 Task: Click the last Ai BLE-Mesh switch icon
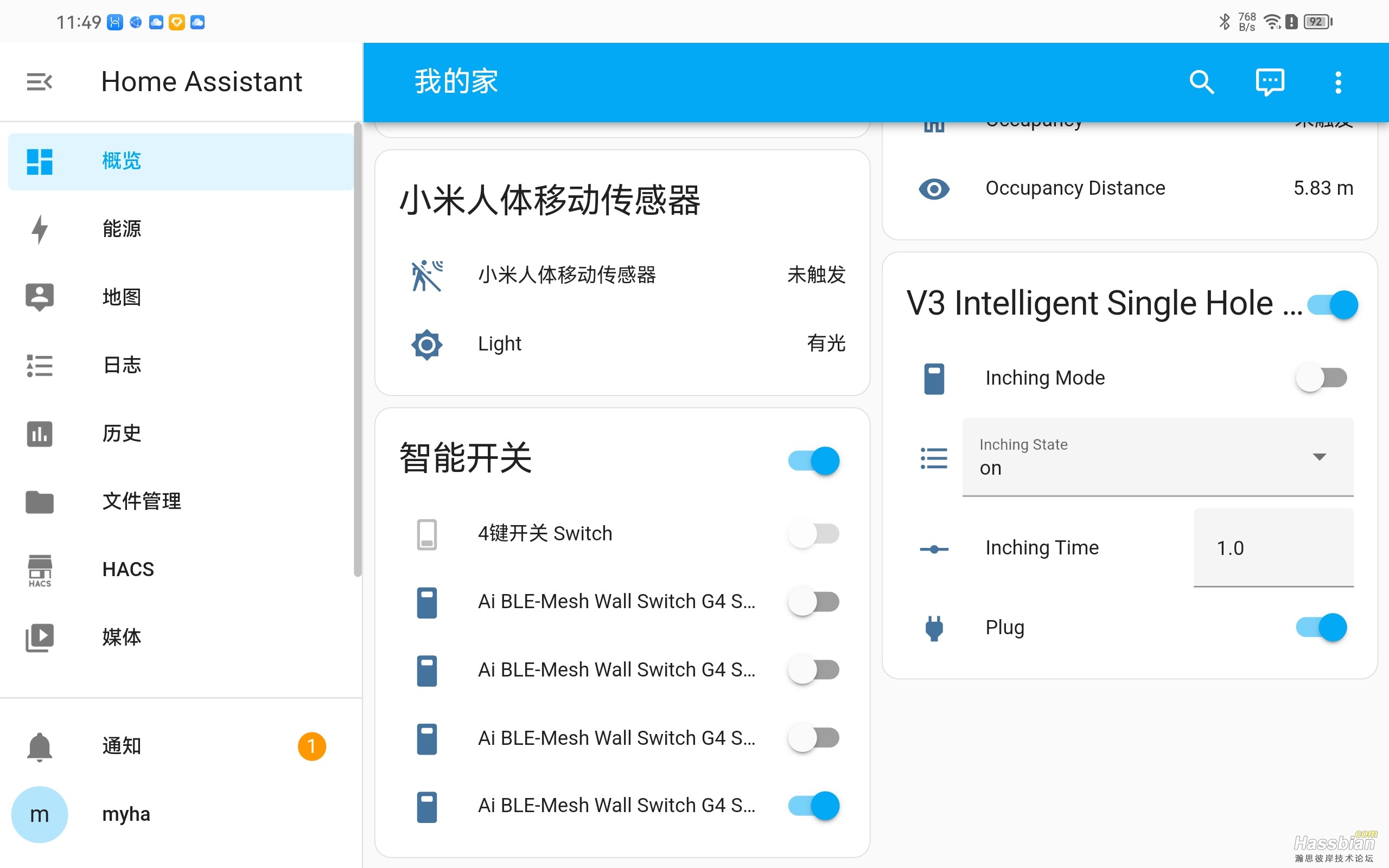pos(427,807)
